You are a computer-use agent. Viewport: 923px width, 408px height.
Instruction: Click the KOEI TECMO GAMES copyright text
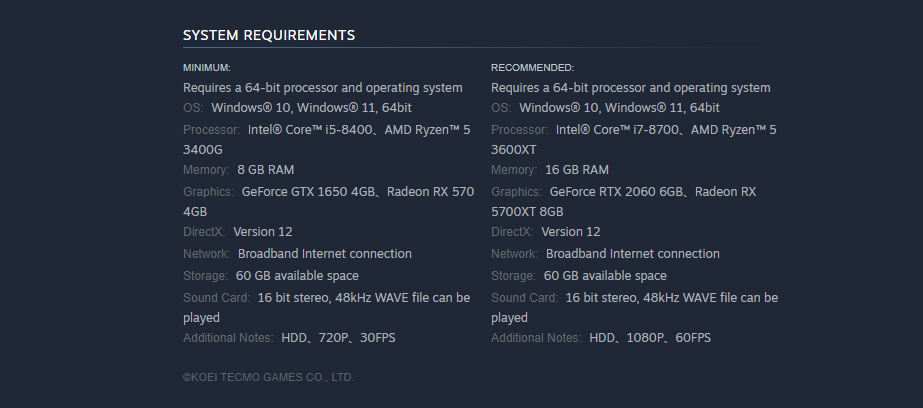pyautogui.click(x=268, y=377)
